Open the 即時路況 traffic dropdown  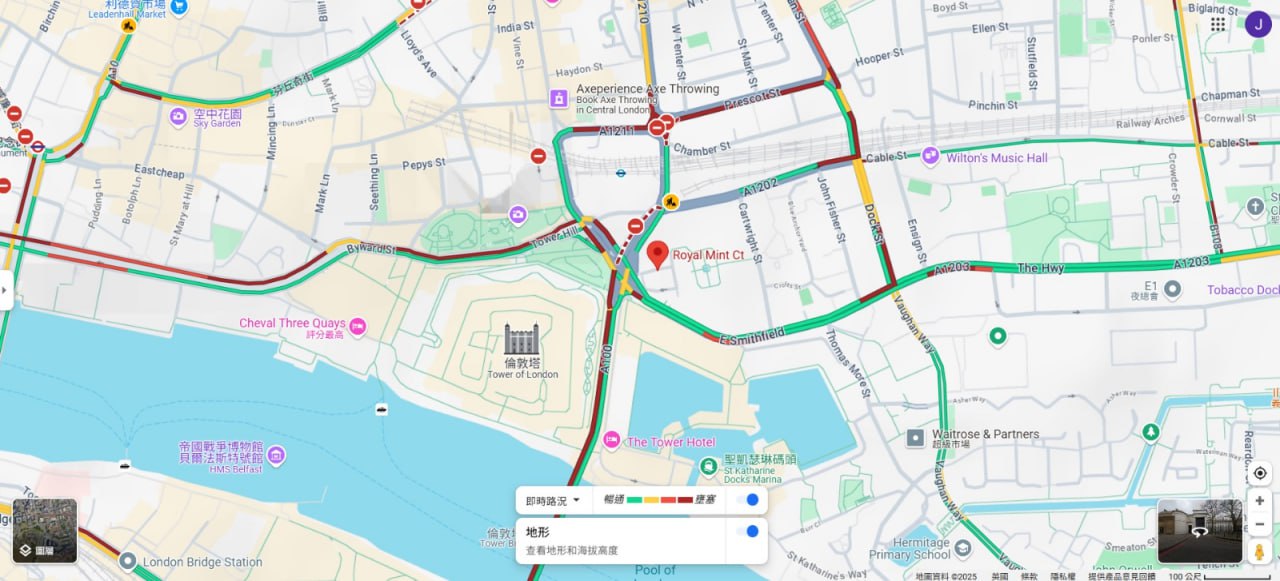(x=554, y=500)
